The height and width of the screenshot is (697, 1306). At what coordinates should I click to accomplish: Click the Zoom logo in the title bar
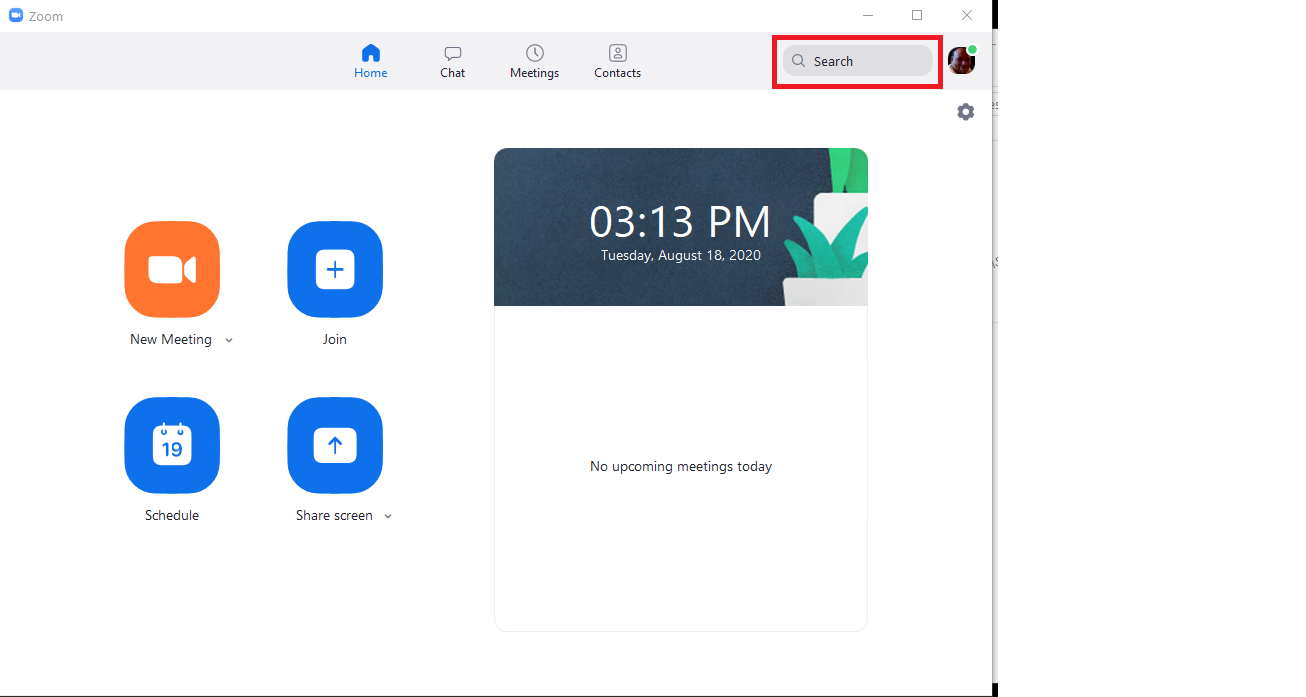click(16, 16)
